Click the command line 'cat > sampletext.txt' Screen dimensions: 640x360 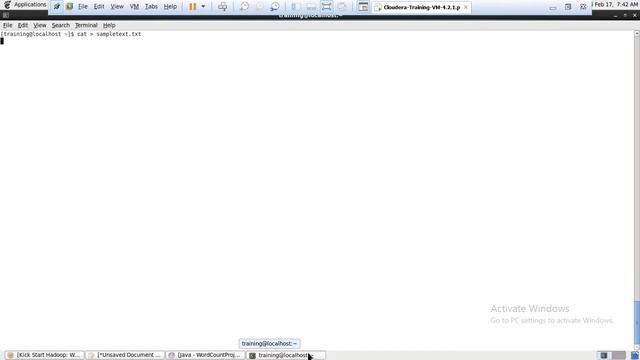point(109,34)
